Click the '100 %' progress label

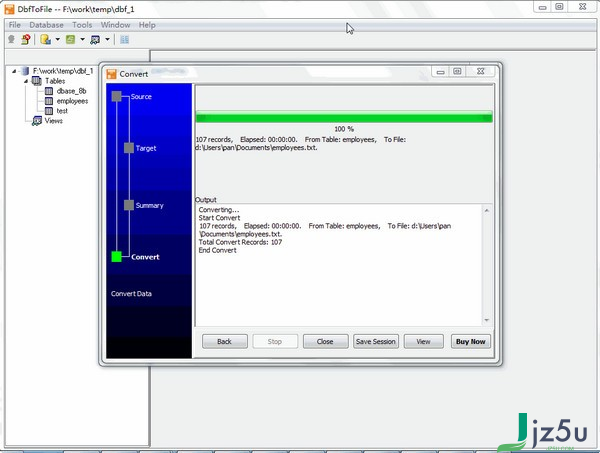[x=344, y=129]
